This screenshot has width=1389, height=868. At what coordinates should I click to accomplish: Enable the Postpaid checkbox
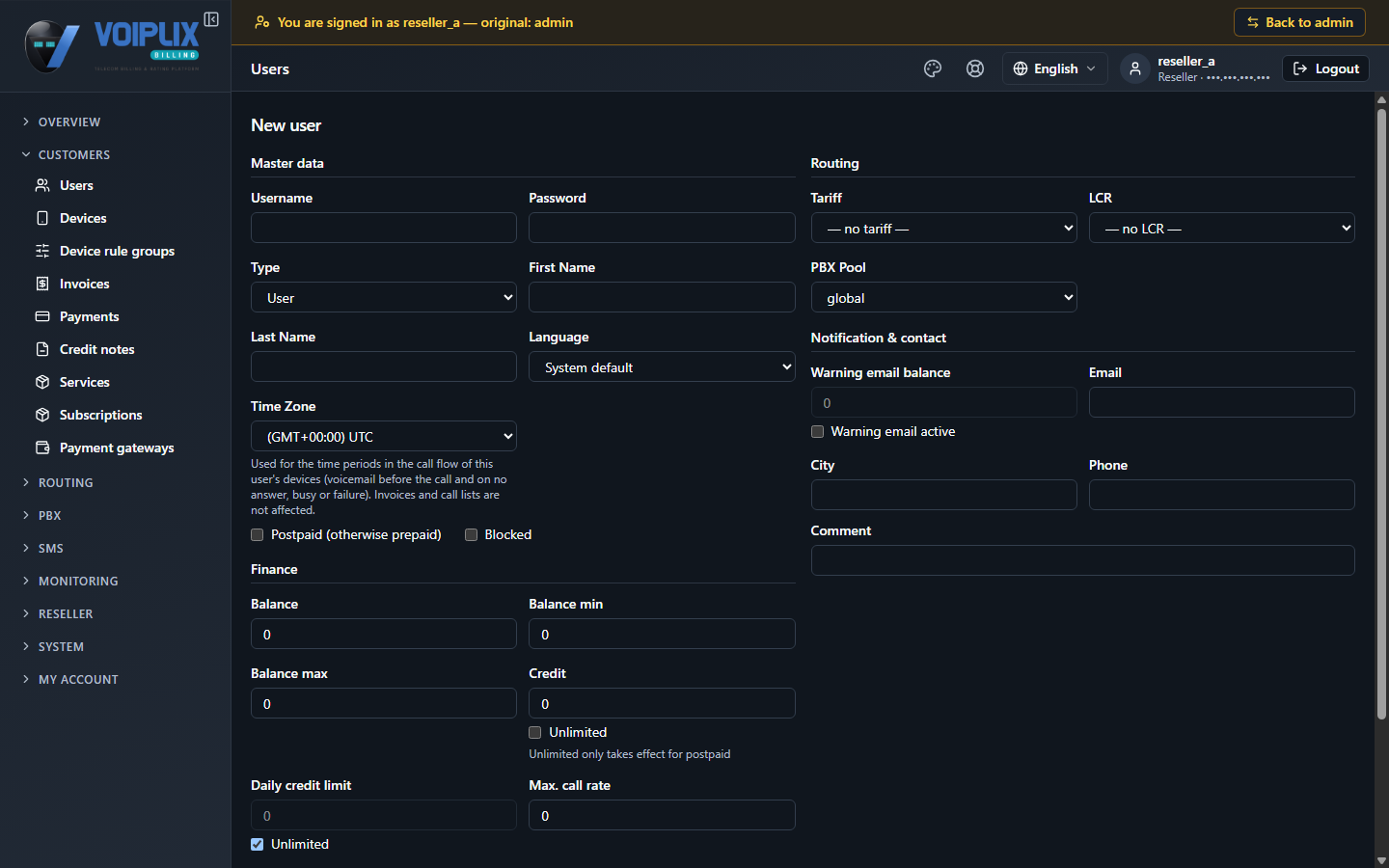coord(258,534)
